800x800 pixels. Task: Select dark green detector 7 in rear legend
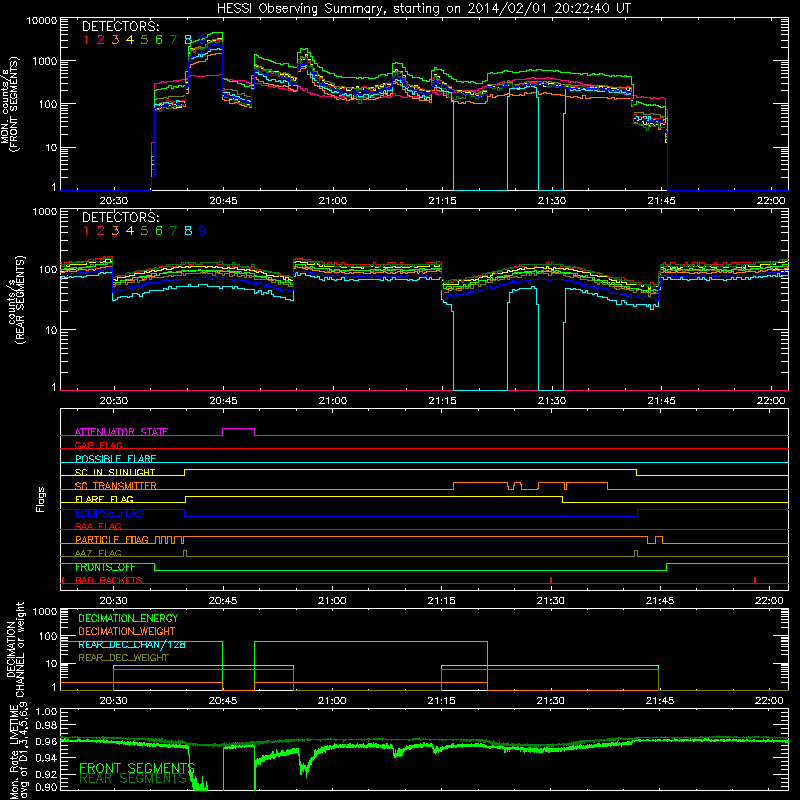[173, 231]
